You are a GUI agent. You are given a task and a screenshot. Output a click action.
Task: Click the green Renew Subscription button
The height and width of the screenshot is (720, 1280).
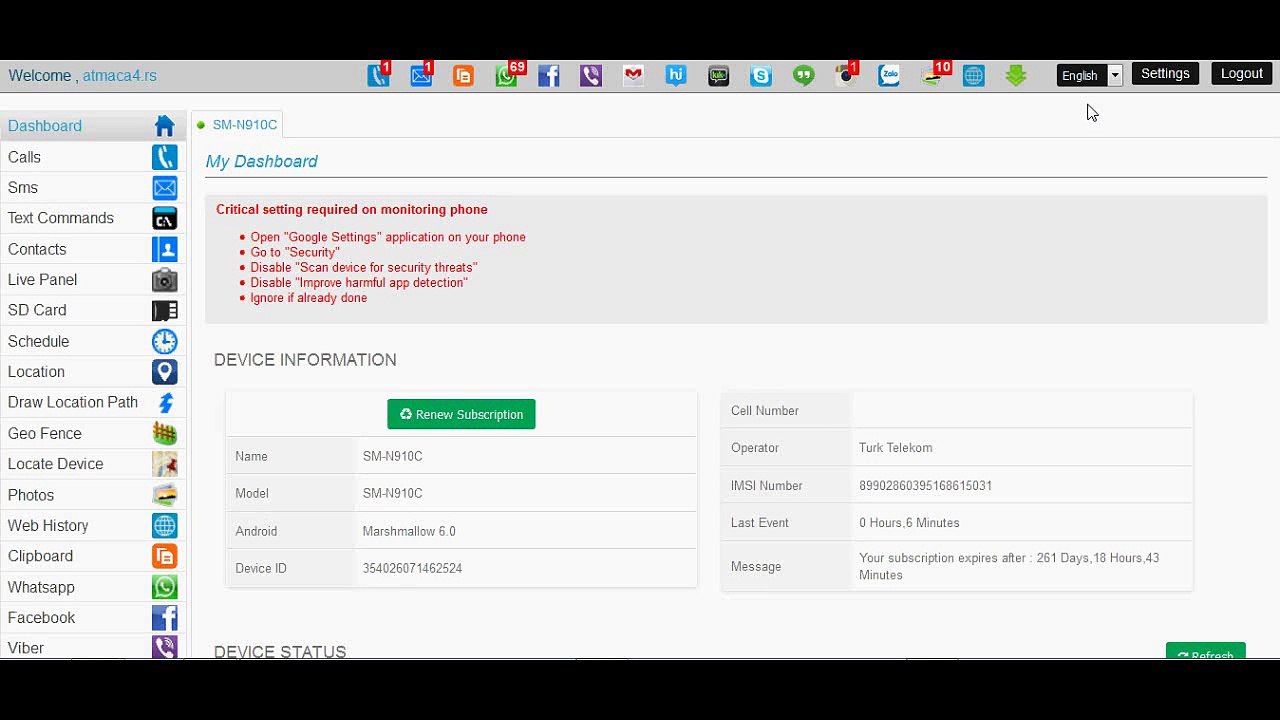[x=461, y=414]
